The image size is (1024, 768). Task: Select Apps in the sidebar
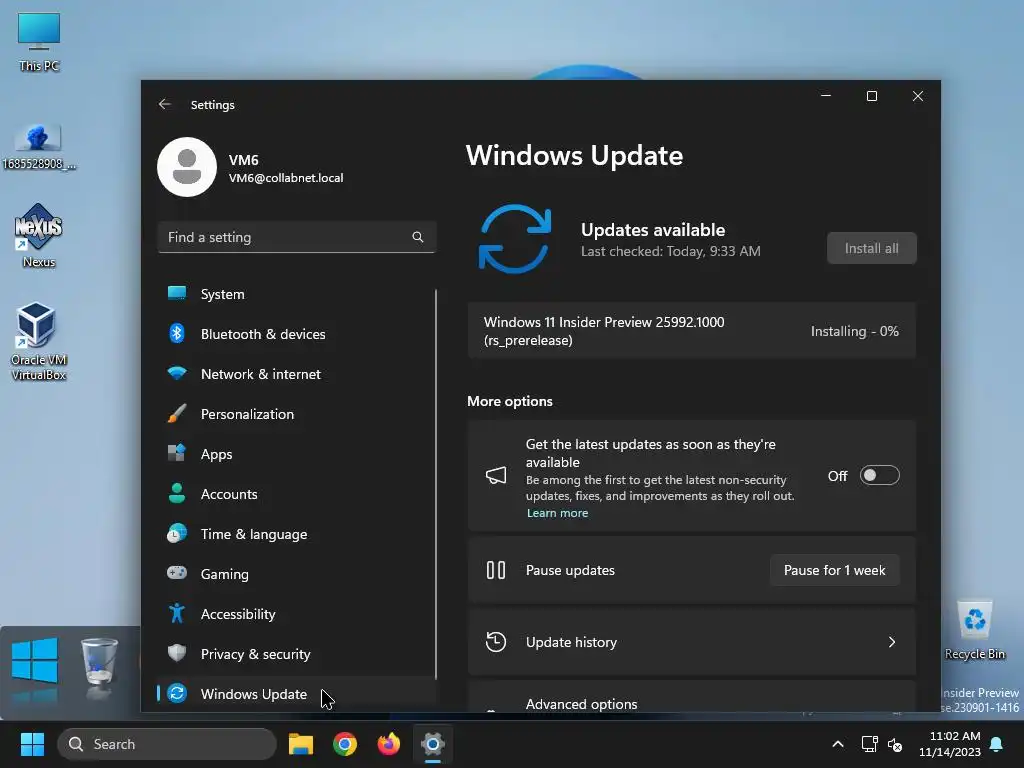point(296,454)
